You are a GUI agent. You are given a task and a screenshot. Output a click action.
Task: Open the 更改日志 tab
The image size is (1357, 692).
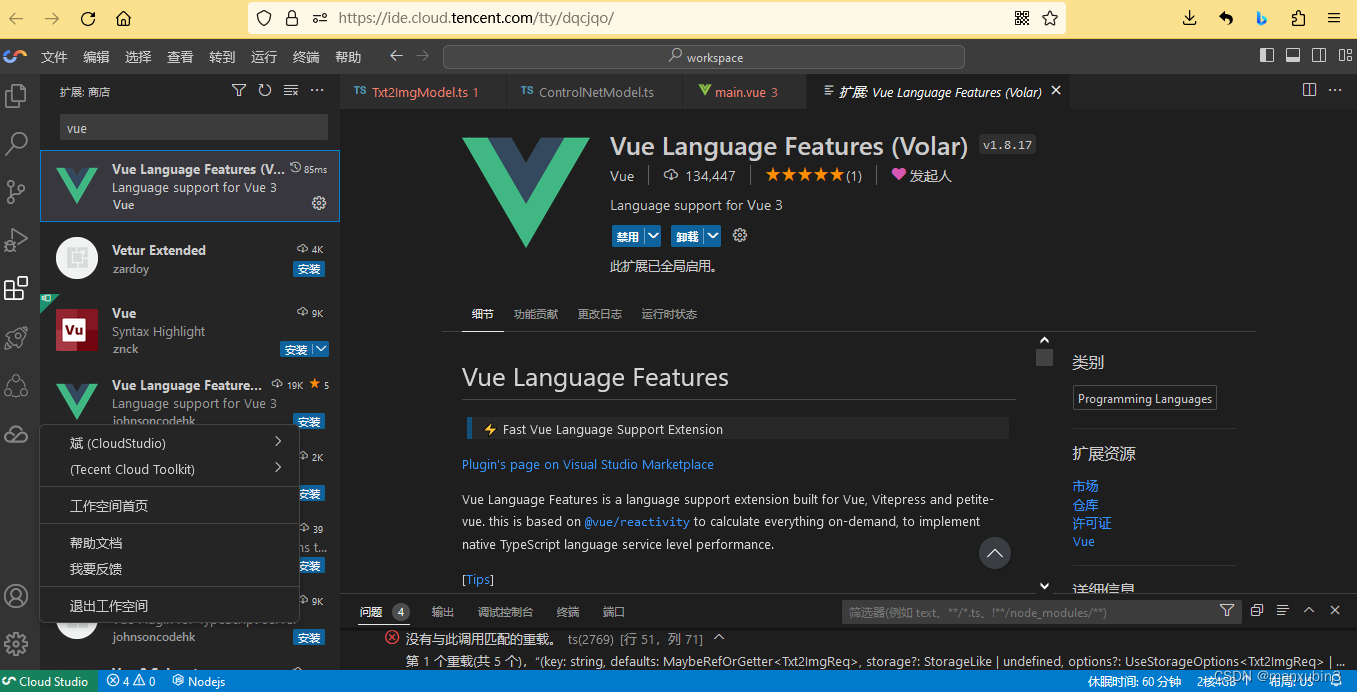pyautogui.click(x=600, y=314)
